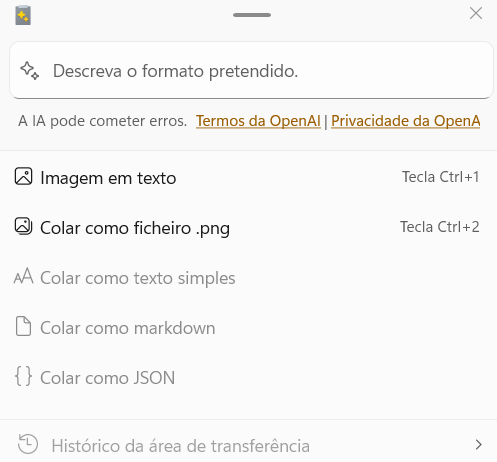
Task: Close the Advanced Paste window
Action: (476, 13)
